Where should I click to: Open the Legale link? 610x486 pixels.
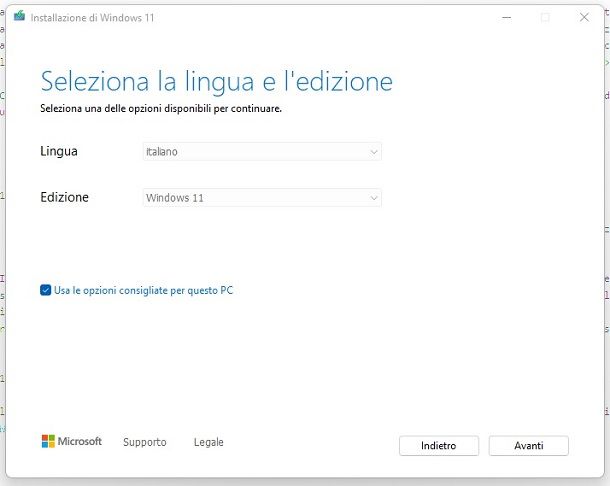[x=209, y=442]
